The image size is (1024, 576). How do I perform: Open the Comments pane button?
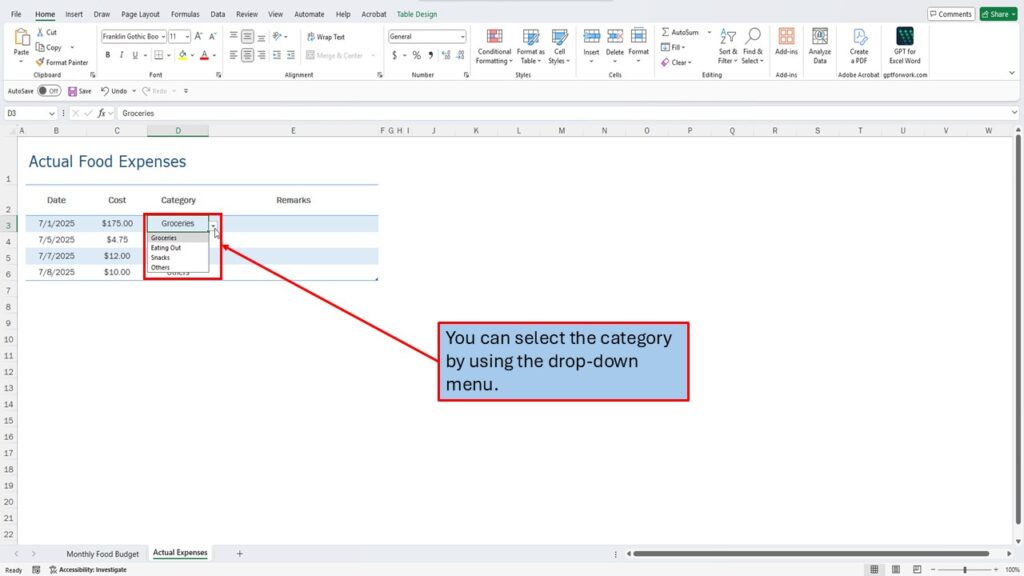(950, 14)
